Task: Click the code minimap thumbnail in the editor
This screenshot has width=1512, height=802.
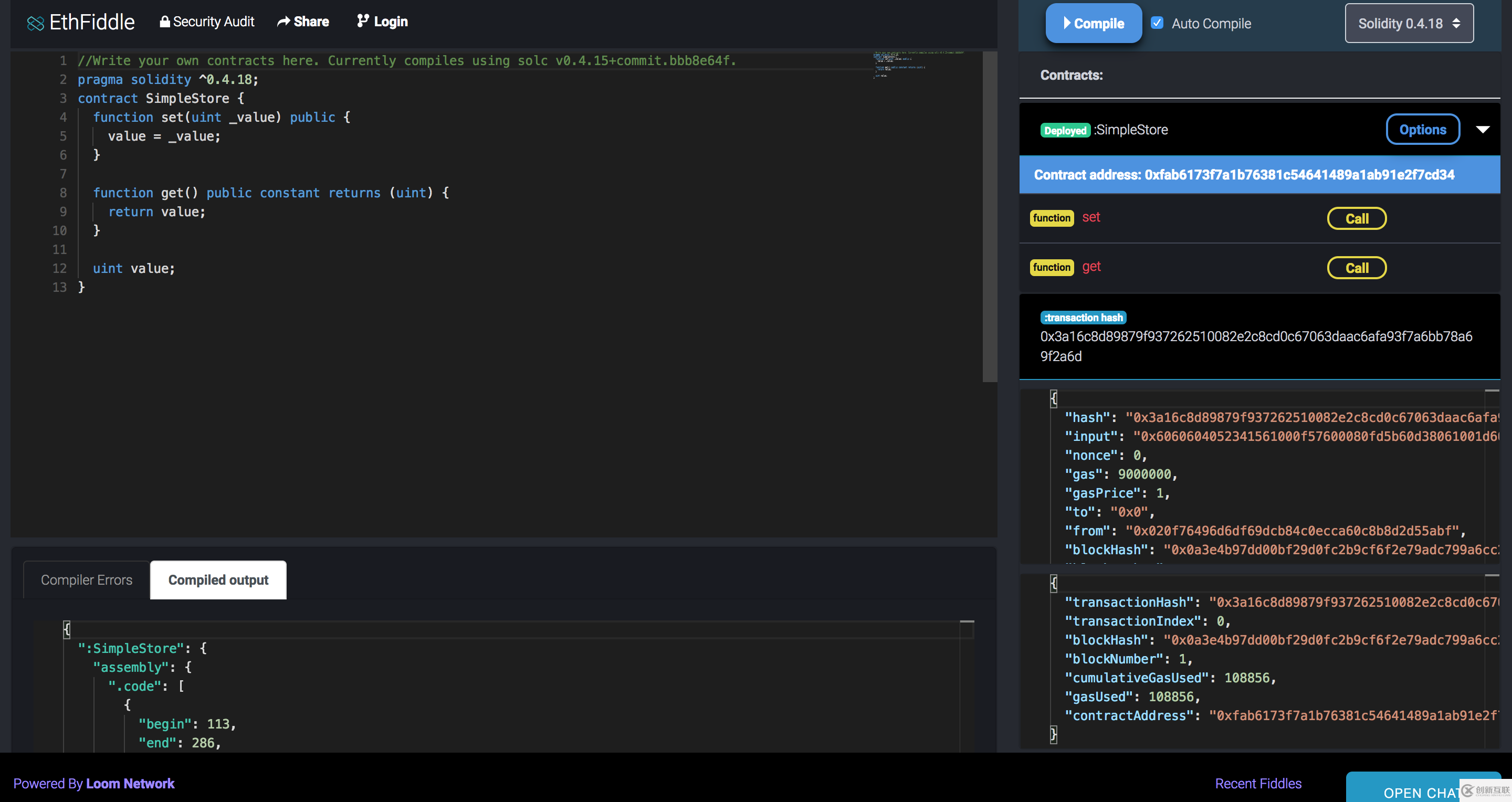Action: (x=919, y=65)
